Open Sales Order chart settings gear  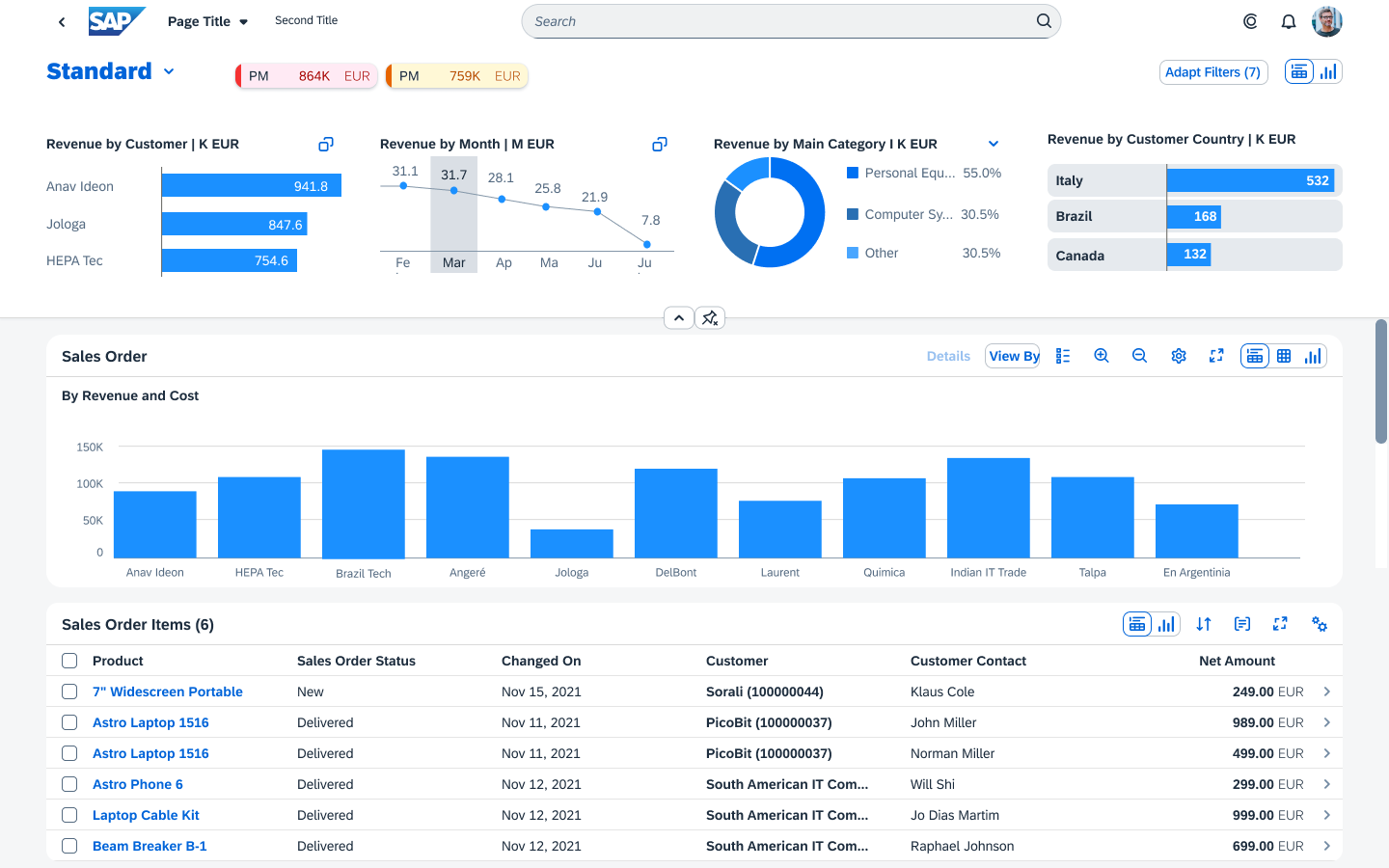(x=1179, y=356)
